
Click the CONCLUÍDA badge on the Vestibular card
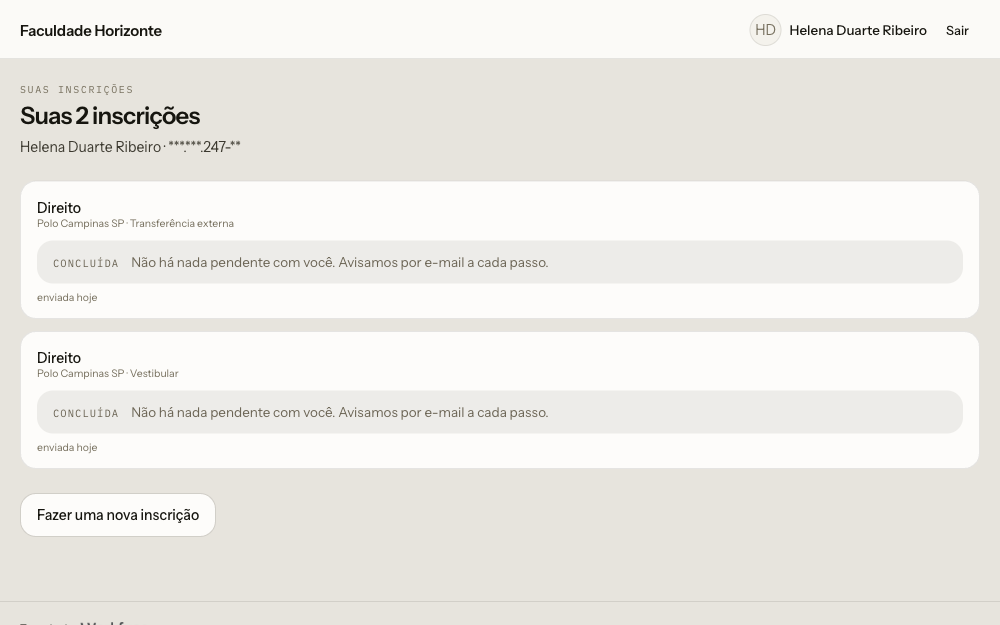(x=85, y=413)
